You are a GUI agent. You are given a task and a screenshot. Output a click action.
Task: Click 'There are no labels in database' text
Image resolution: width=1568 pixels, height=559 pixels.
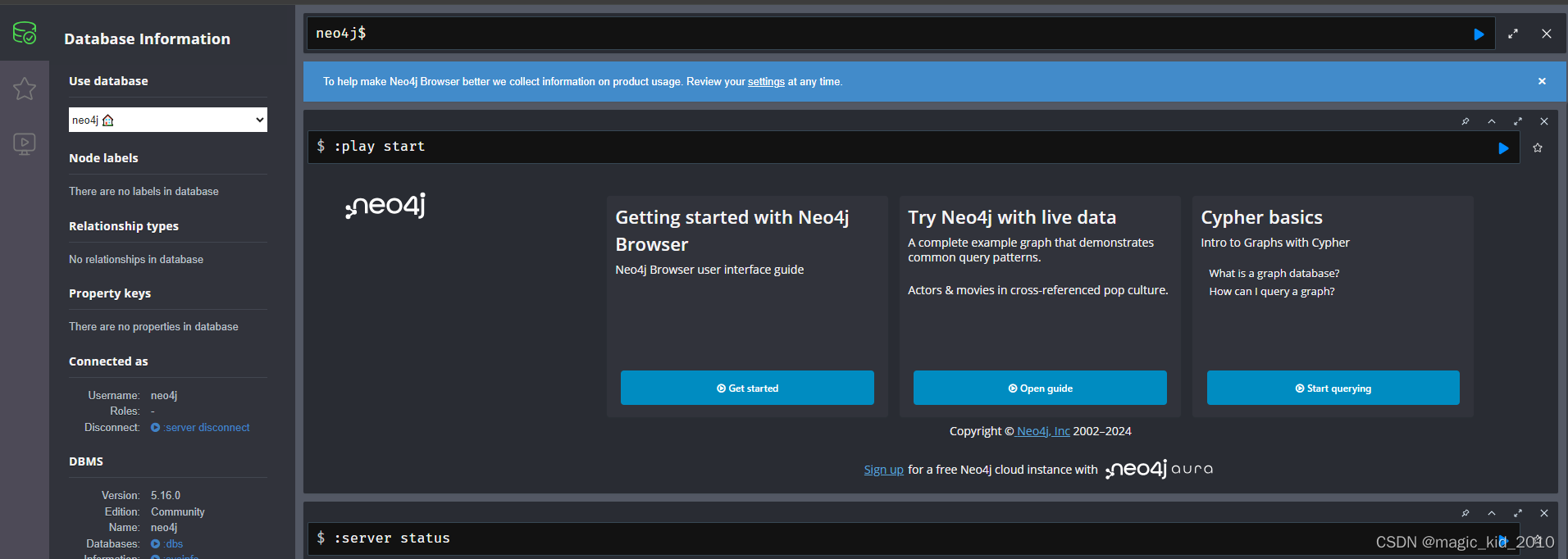click(x=144, y=192)
